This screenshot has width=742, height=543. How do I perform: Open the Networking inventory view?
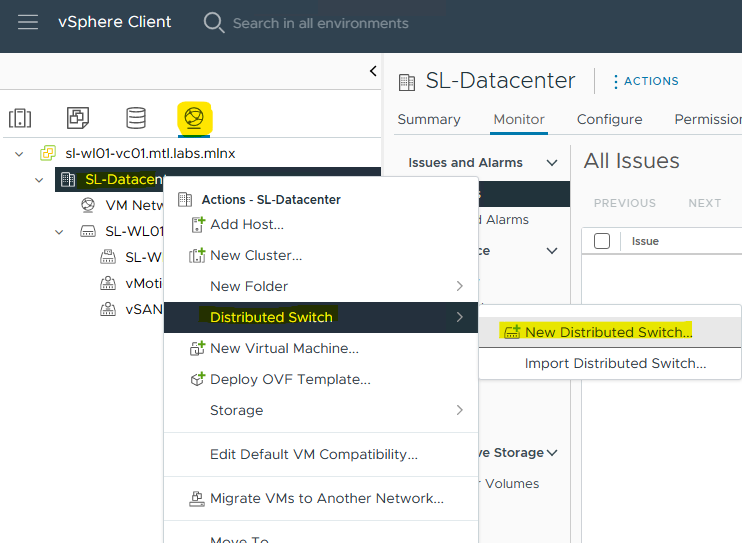[194, 117]
